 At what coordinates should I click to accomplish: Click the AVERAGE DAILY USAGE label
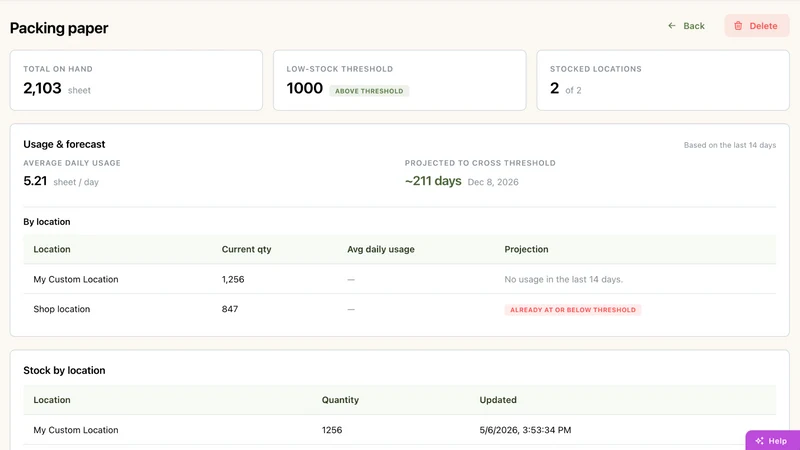[x=72, y=163]
